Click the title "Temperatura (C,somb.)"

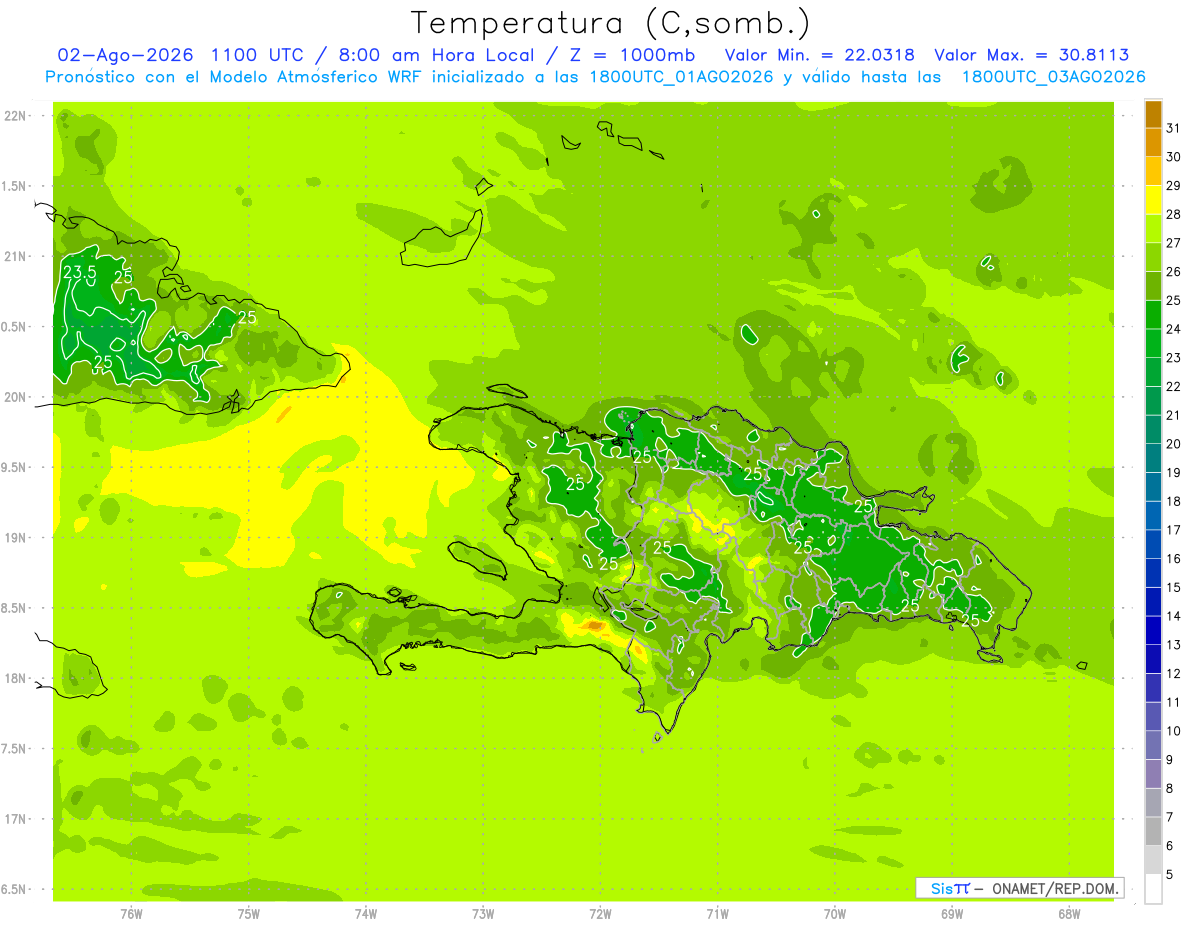pyautogui.click(x=611, y=23)
